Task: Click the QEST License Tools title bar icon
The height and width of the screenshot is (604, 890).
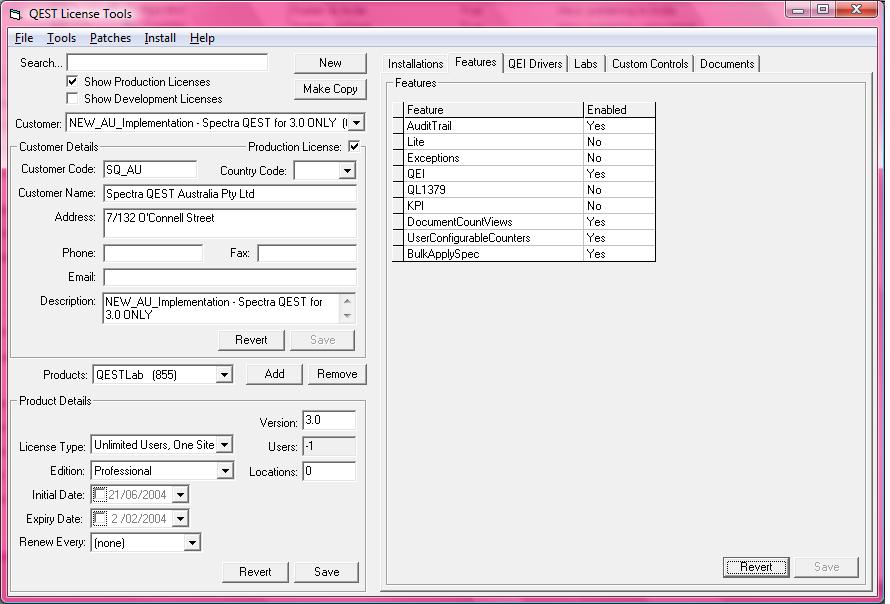Action: pos(14,14)
